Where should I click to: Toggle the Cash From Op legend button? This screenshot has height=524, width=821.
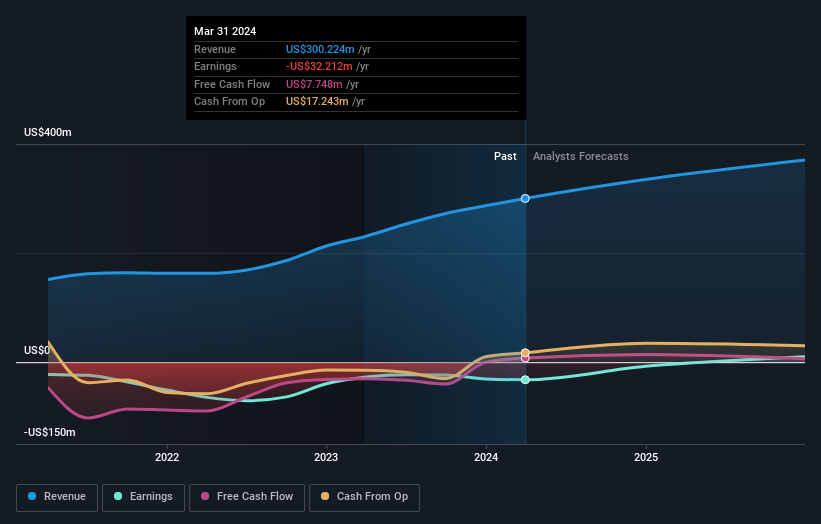point(364,497)
